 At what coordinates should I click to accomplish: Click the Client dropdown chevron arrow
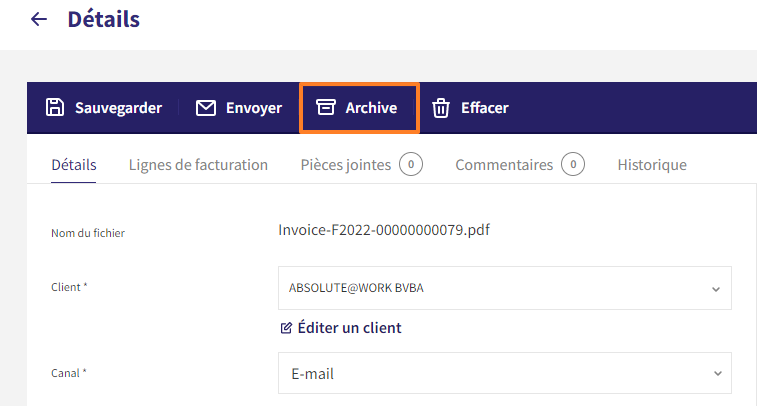pyautogui.click(x=716, y=289)
